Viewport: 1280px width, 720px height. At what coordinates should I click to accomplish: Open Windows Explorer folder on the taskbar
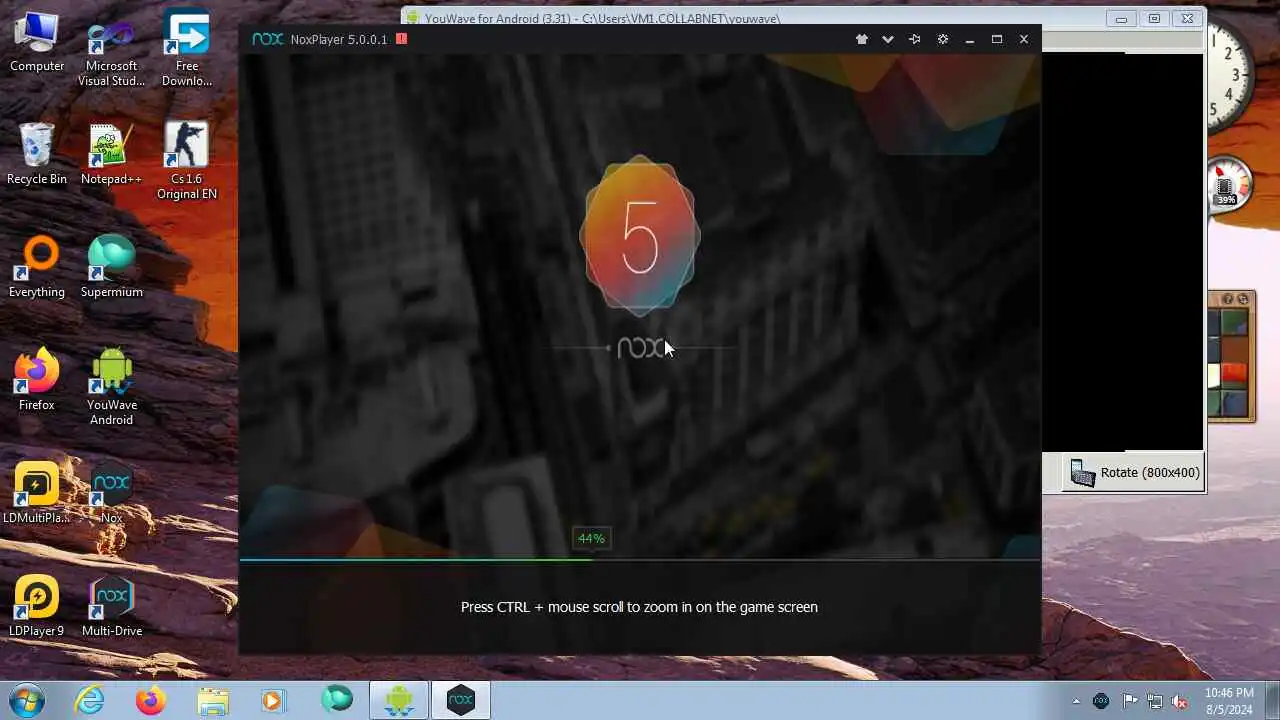pyautogui.click(x=213, y=700)
